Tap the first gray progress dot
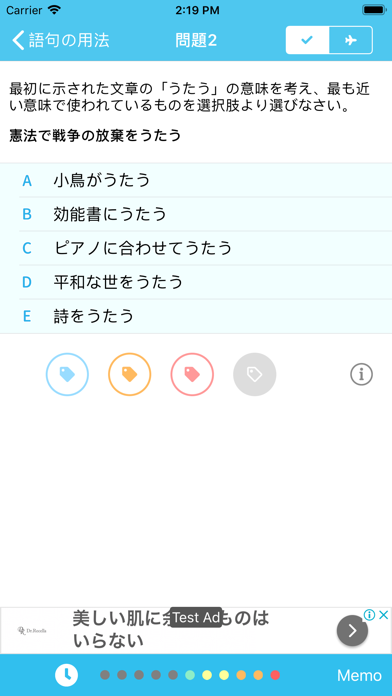 tap(105, 675)
